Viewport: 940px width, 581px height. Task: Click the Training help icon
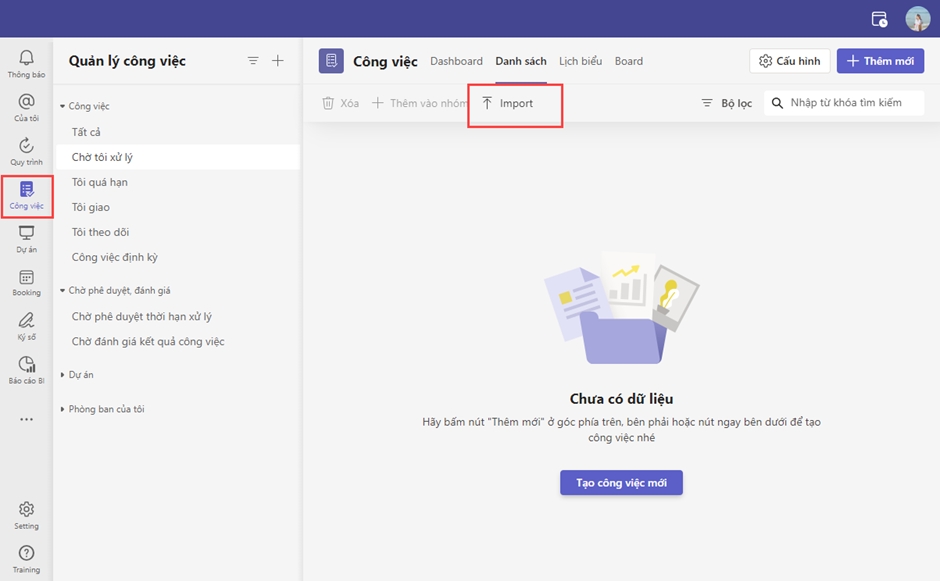click(26, 558)
